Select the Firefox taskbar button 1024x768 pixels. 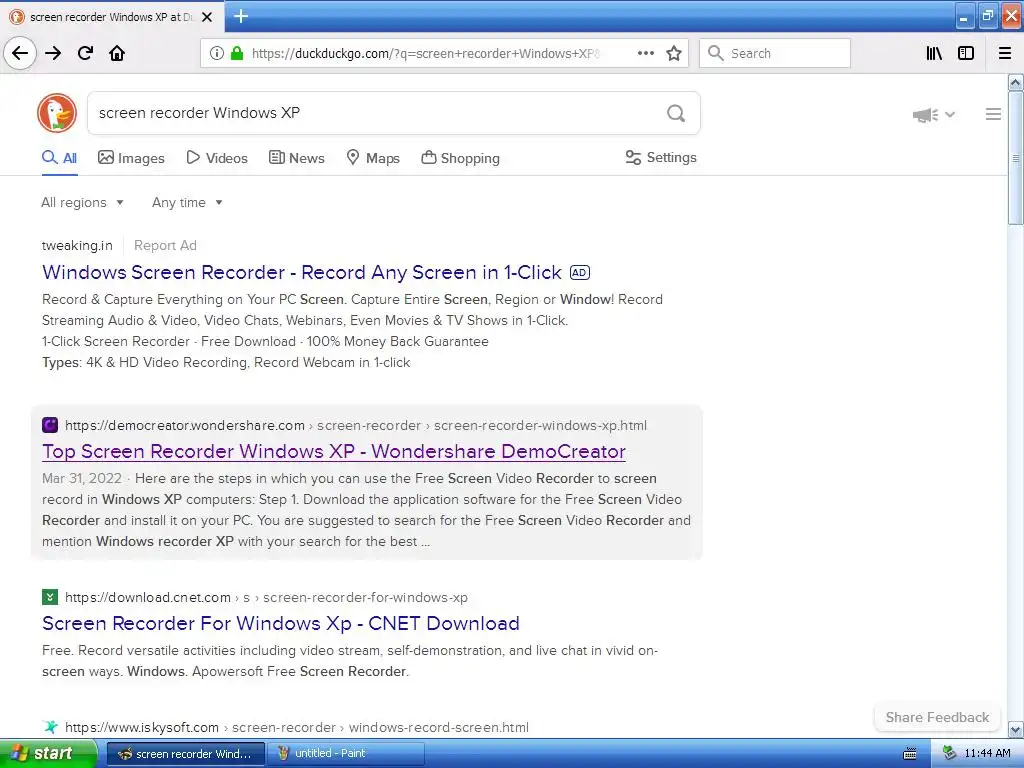click(186, 754)
